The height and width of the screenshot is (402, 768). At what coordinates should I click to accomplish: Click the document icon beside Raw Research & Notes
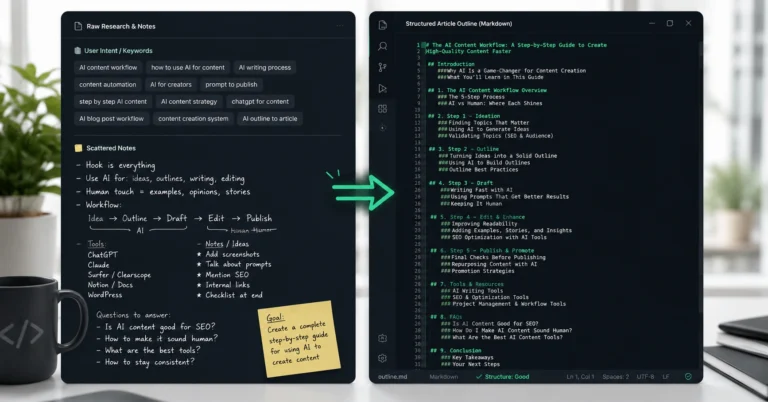tap(78, 26)
